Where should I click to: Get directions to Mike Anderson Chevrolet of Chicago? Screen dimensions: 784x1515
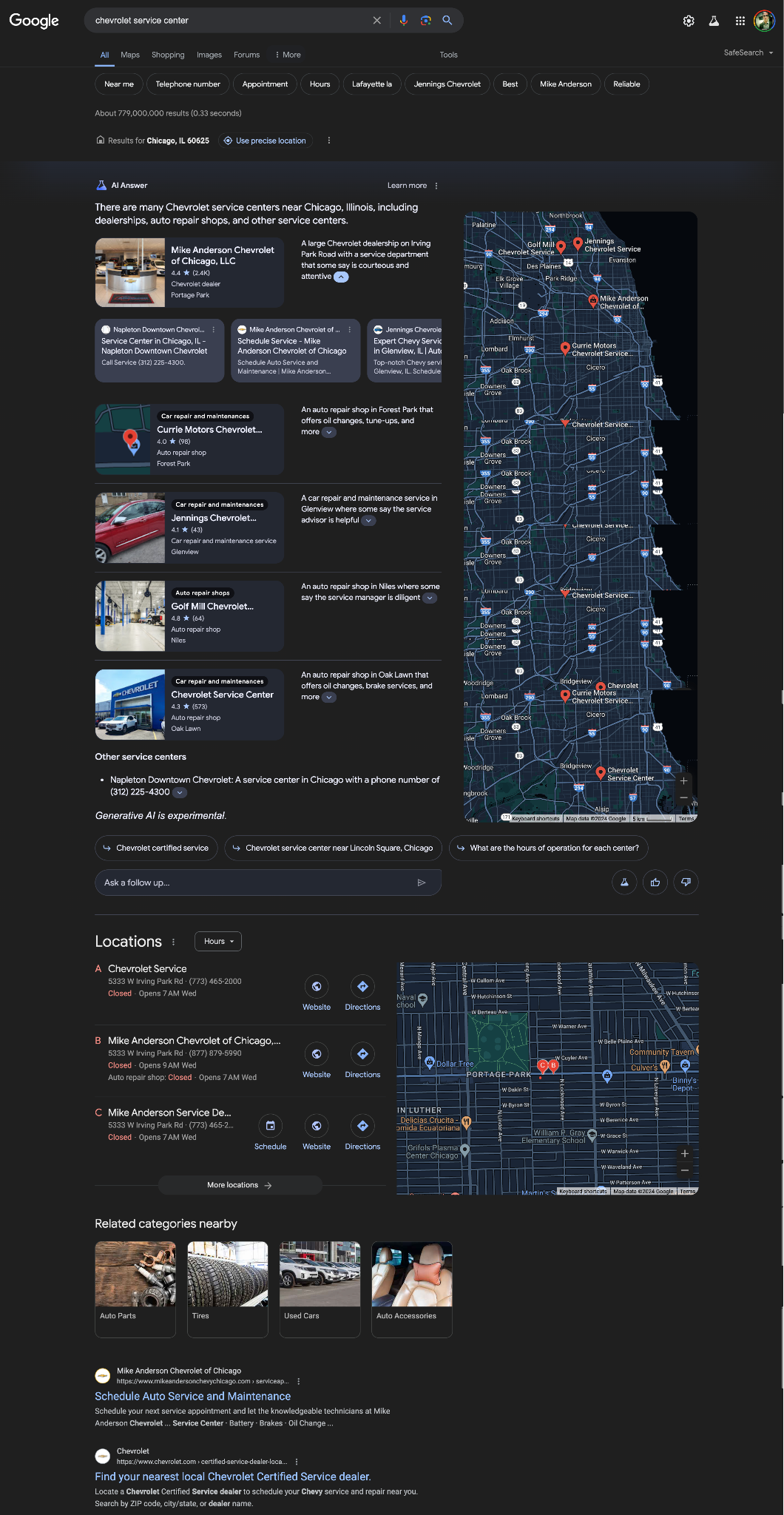click(362, 1061)
